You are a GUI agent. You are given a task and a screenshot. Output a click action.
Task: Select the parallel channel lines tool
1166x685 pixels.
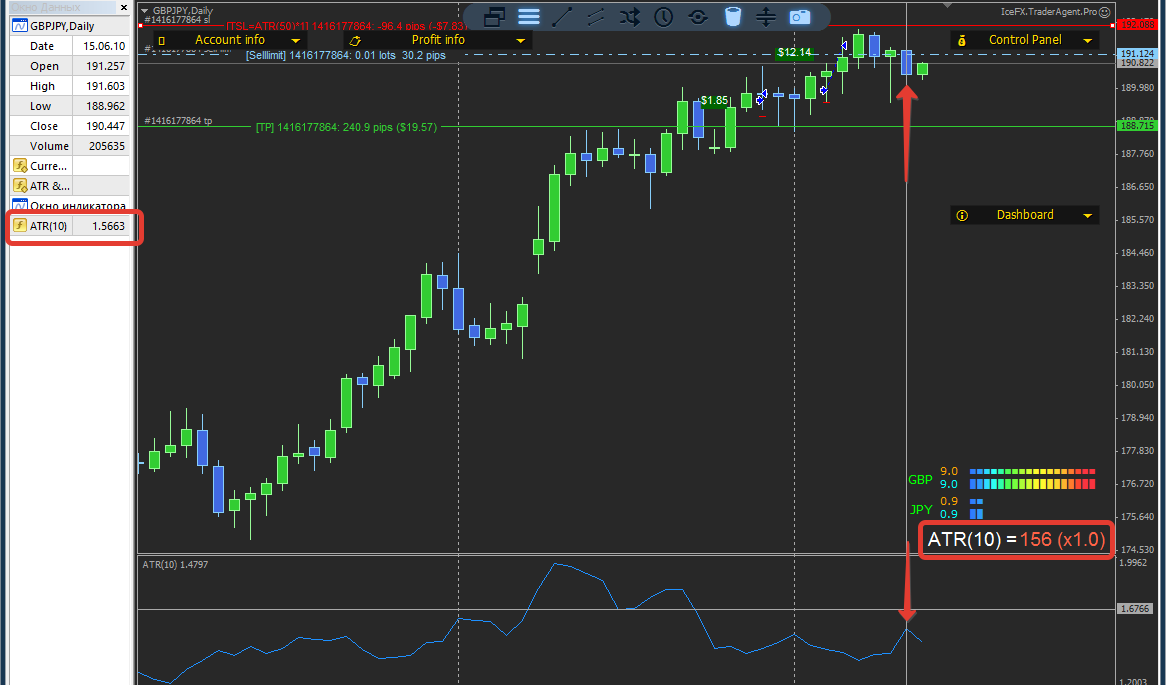[596, 16]
